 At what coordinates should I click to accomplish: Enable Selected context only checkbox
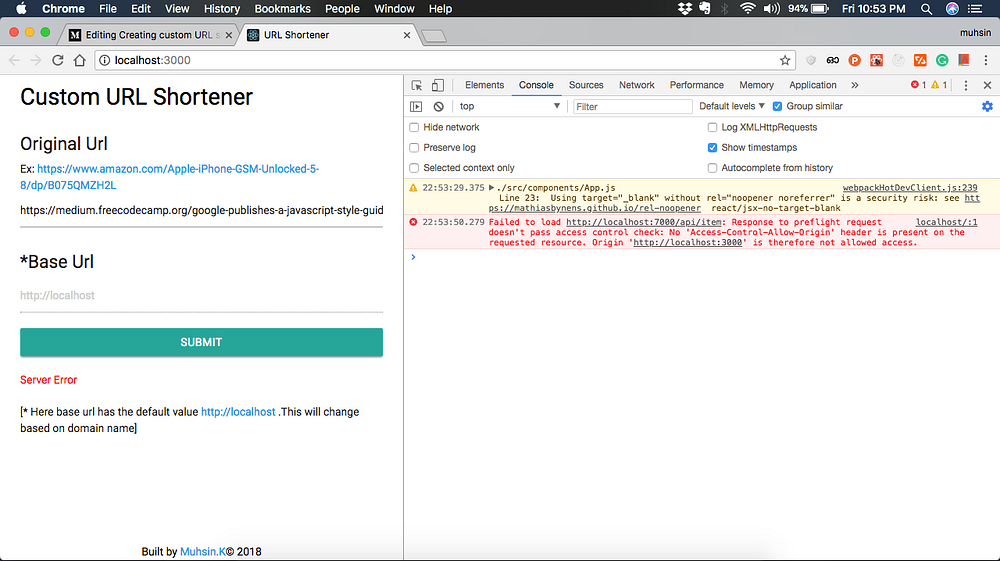click(415, 168)
